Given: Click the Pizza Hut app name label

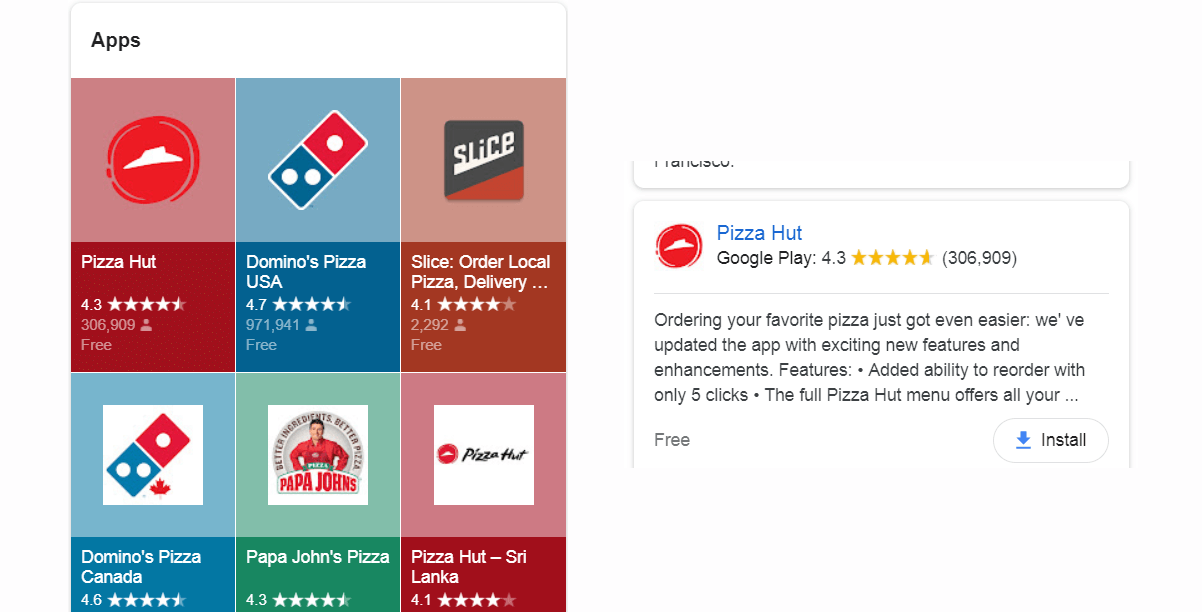Looking at the screenshot, I should 119,262.
